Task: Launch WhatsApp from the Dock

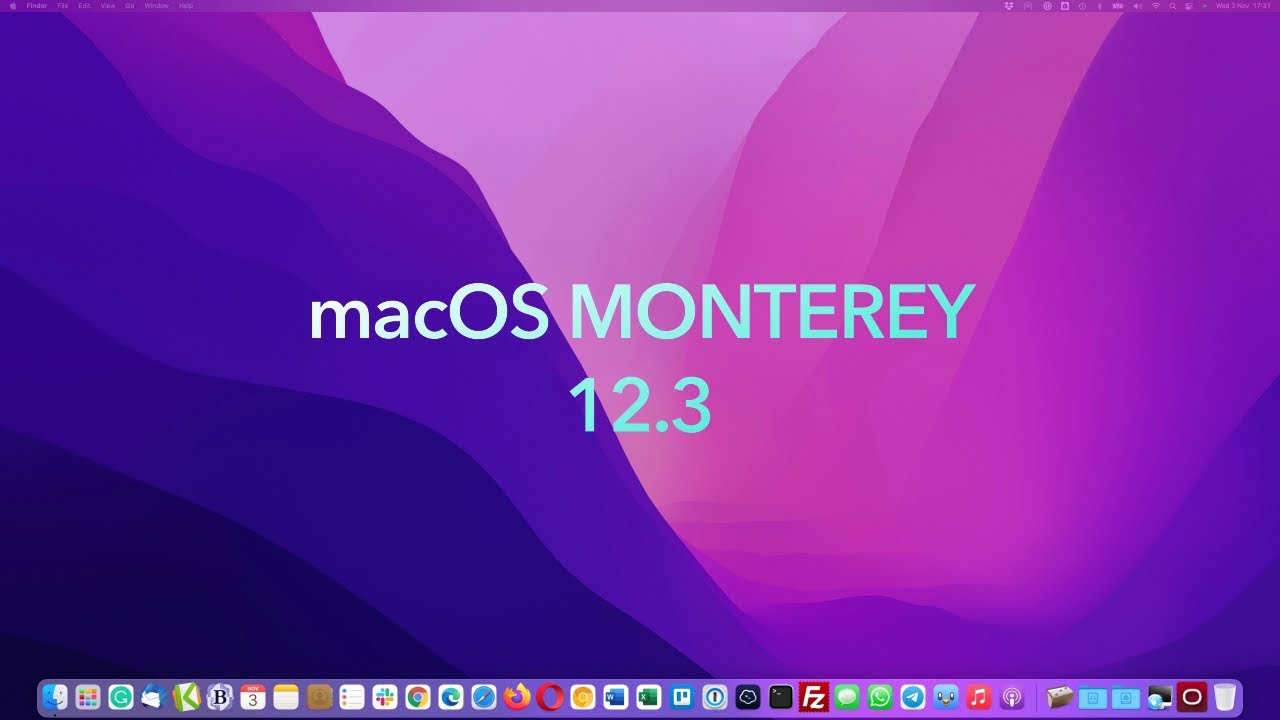Action: [880, 697]
